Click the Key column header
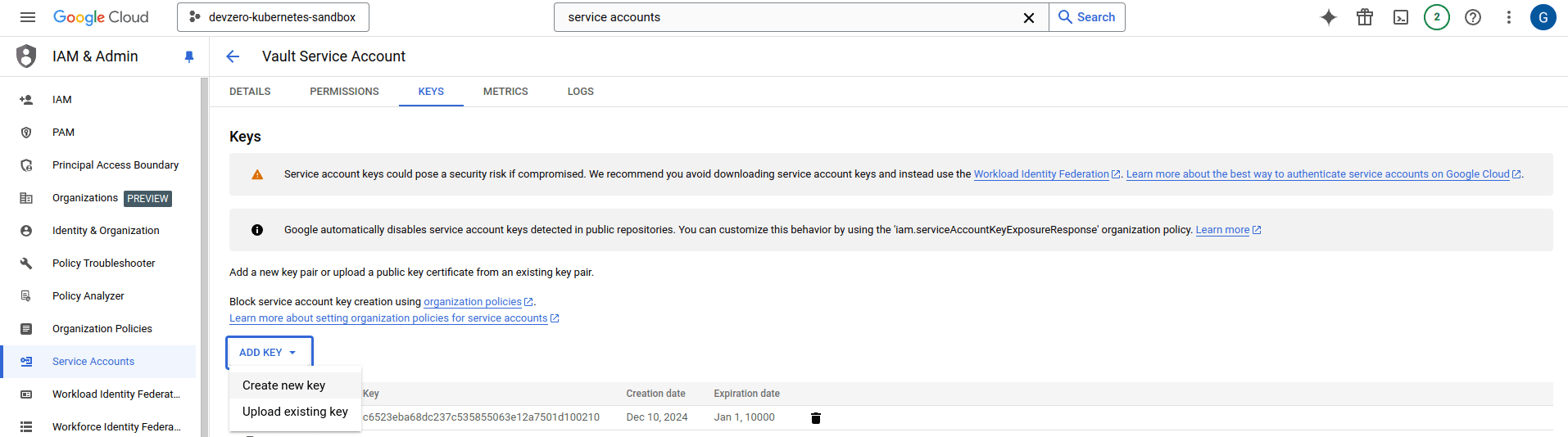The height and width of the screenshot is (437, 1568). click(371, 394)
